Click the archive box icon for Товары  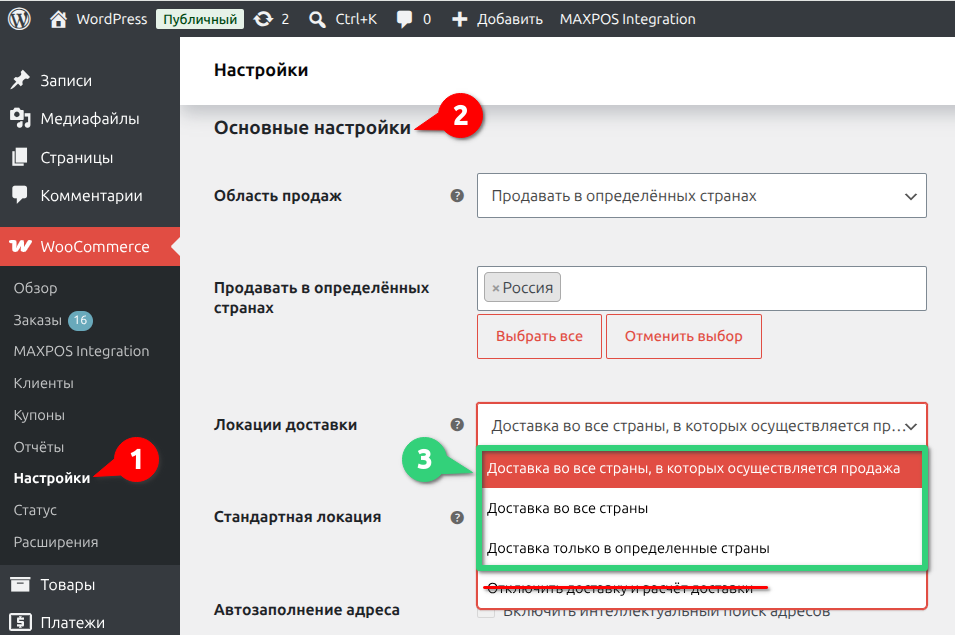20,584
